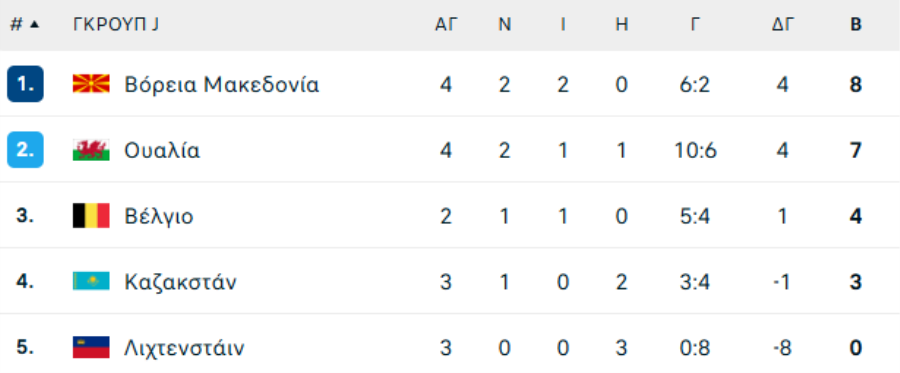This screenshot has height=373, width=900.
Task: Click the dark blue rank 1 badge
Action: [x=25, y=84]
